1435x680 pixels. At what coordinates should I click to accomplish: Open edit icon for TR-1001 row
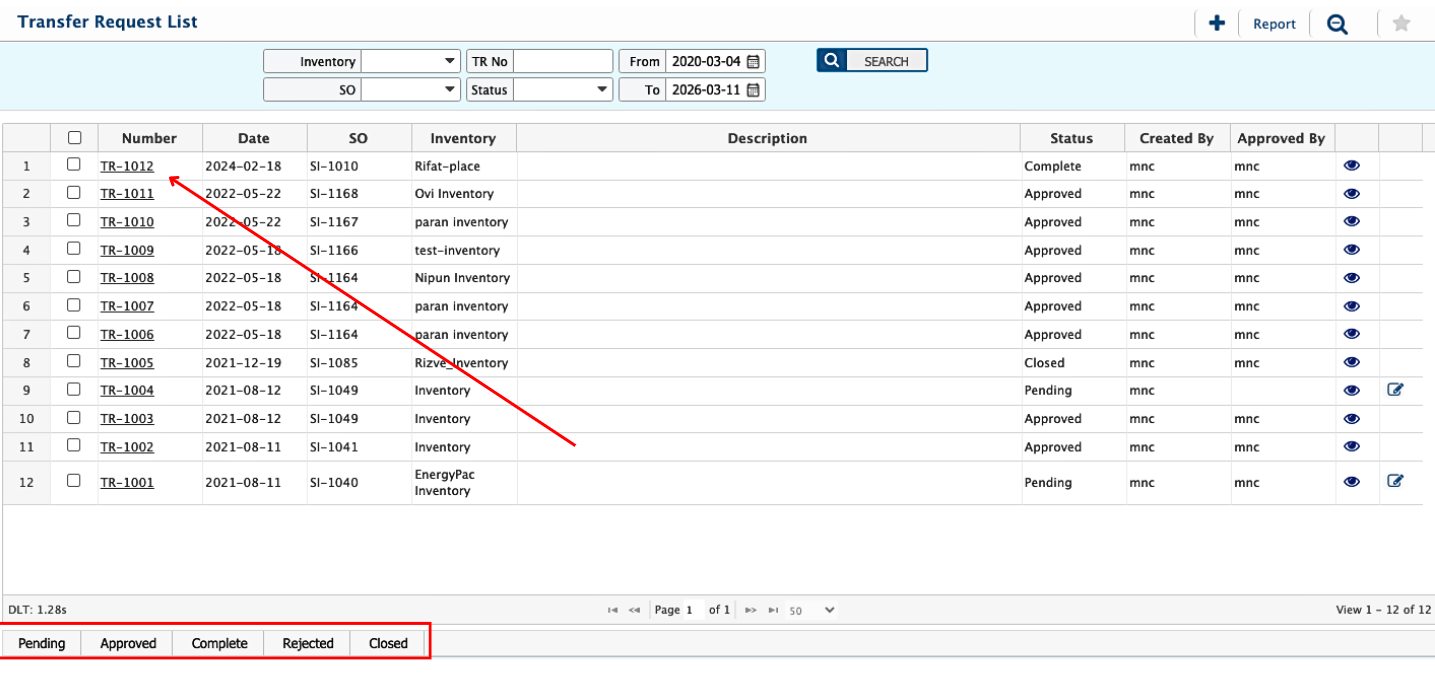1395,481
